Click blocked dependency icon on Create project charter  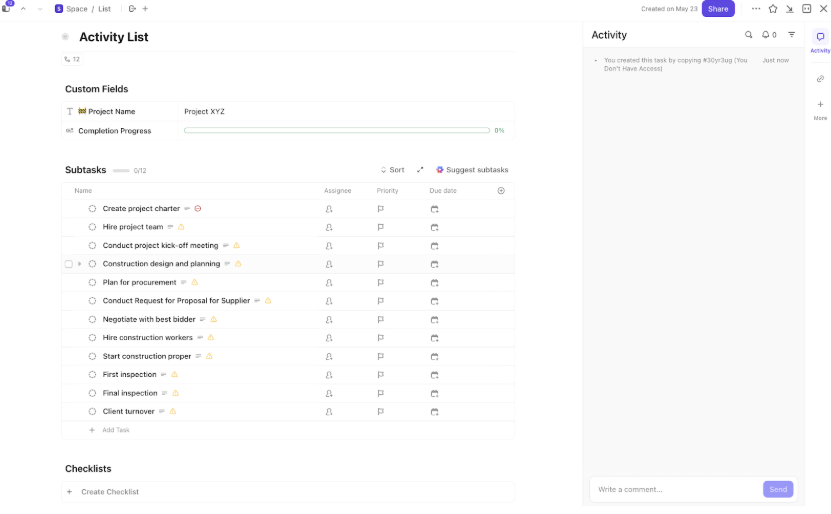(198, 209)
